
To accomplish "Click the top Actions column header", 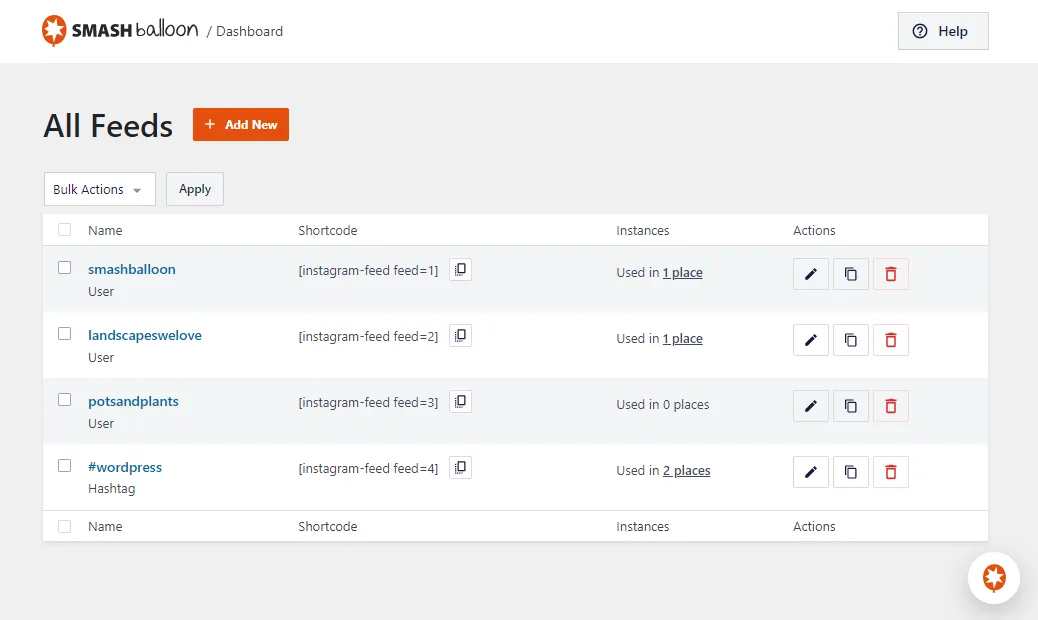I will [814, 230].
